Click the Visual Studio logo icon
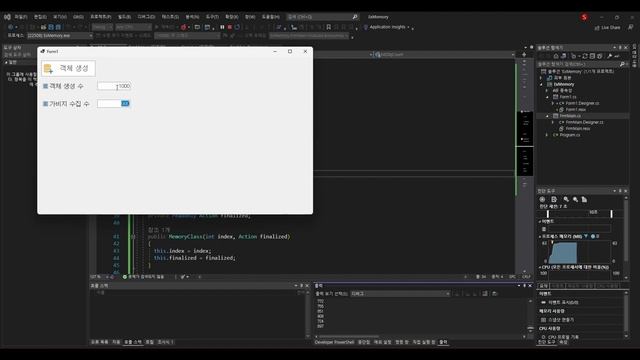The height and width of the screenshot is (360, 640). pos(7,17)
